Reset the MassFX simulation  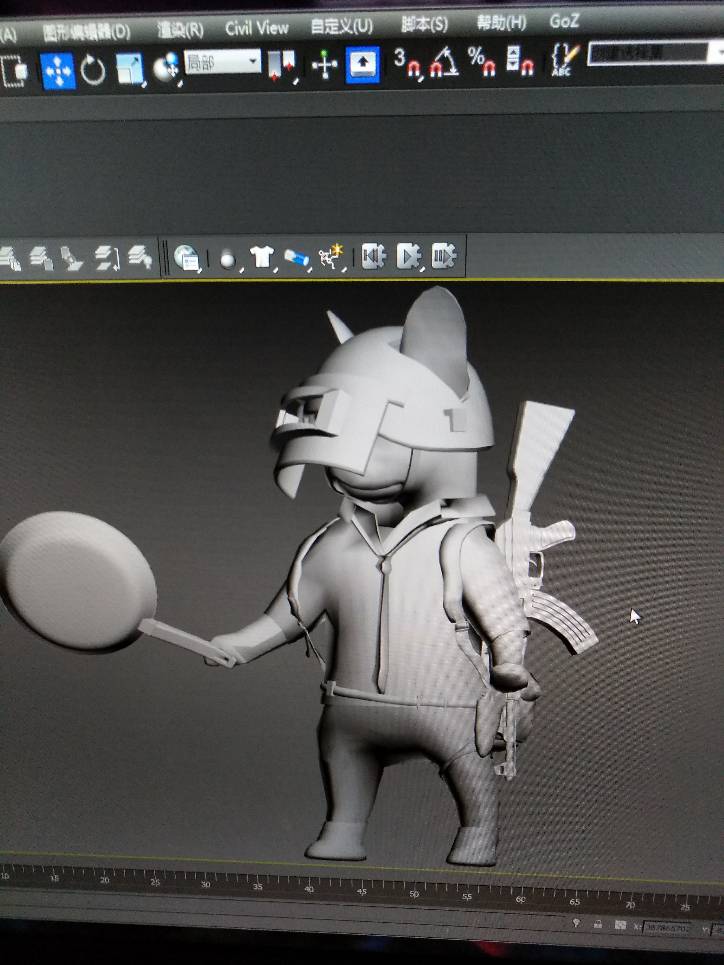(x=374, y=255)
